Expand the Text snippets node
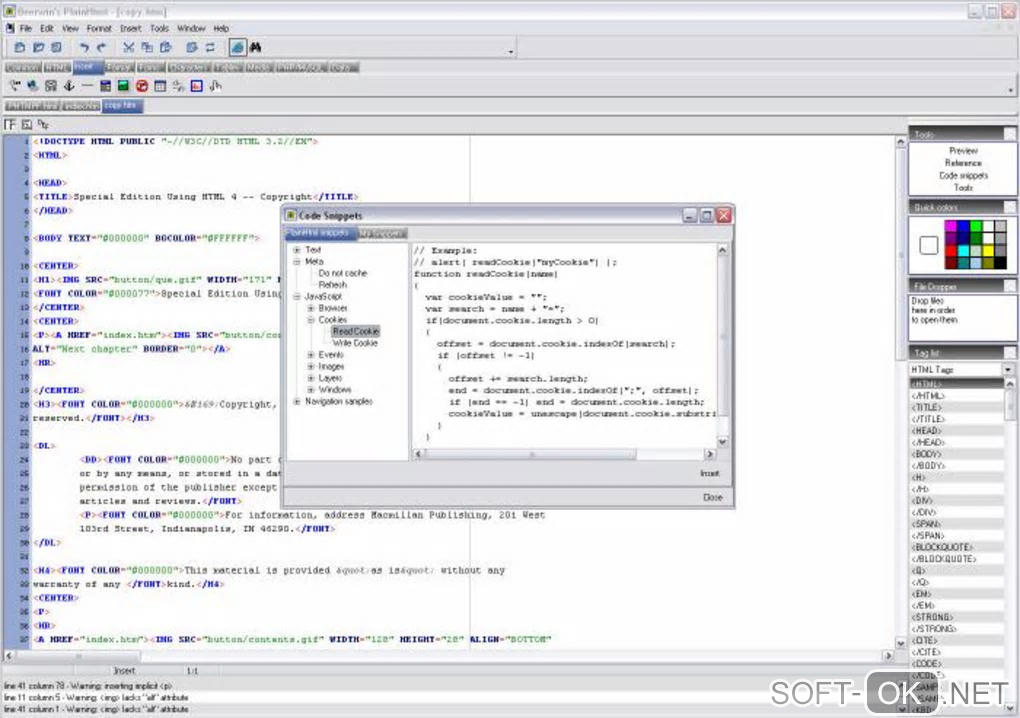The image size is (1020, 718). (x=297, y=250)
